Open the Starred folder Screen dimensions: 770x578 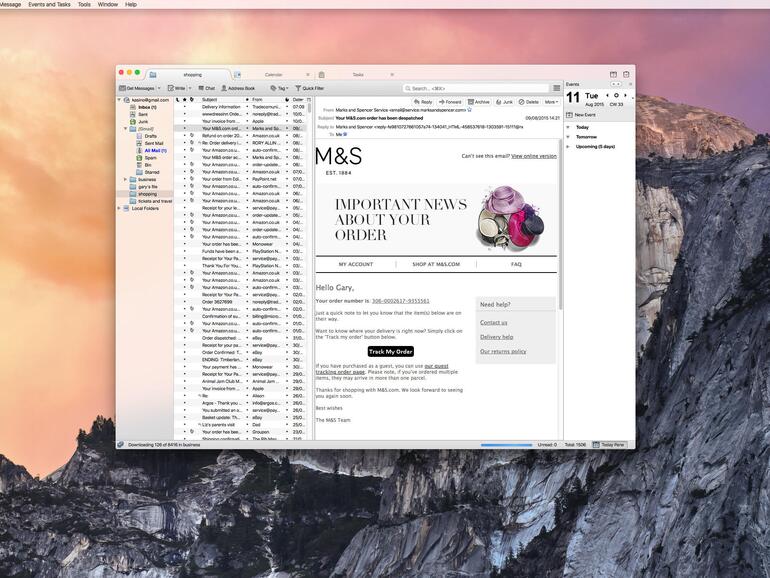pos(152,172)
